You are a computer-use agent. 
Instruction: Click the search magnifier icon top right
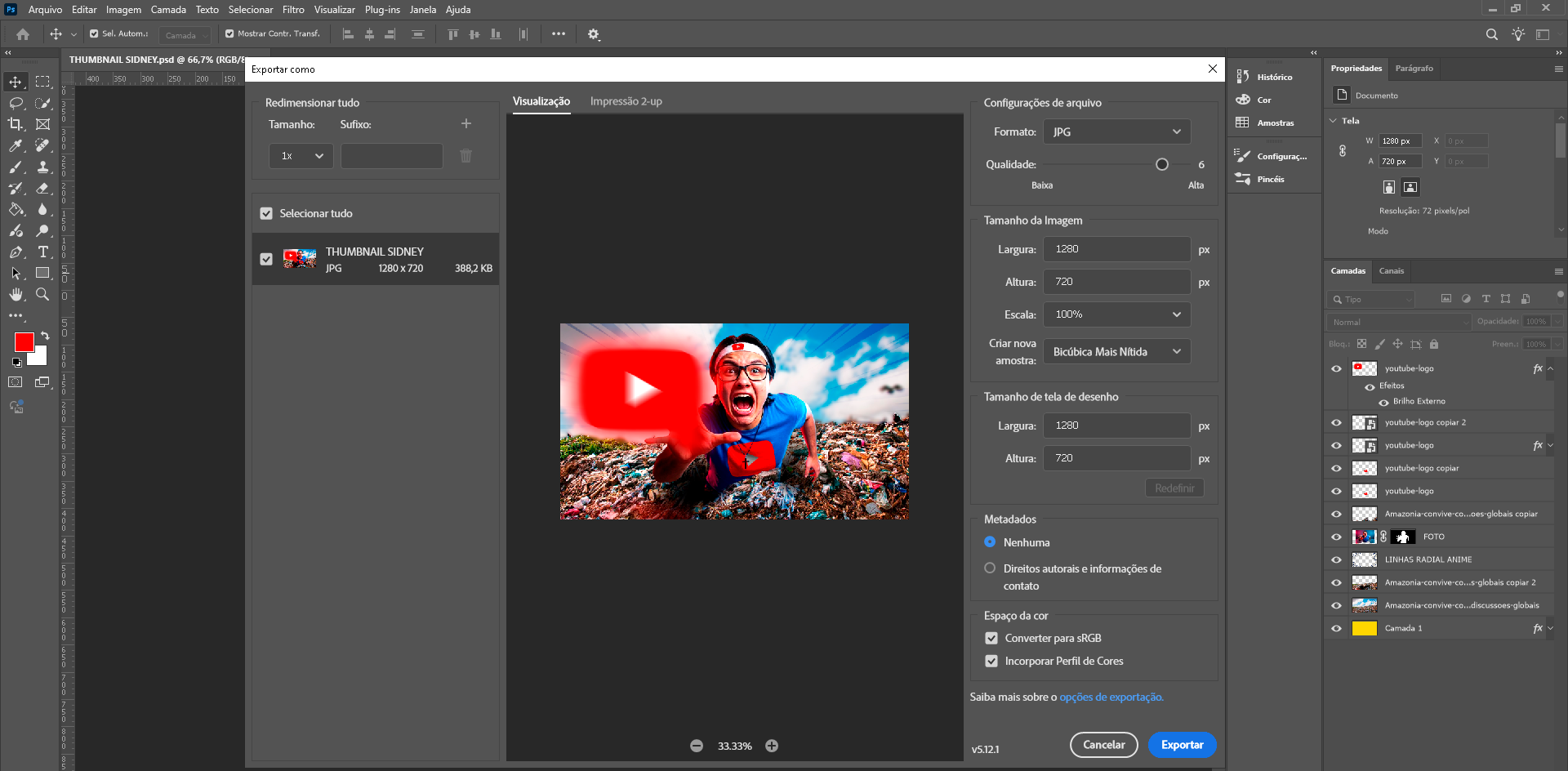click(1492, 34)
